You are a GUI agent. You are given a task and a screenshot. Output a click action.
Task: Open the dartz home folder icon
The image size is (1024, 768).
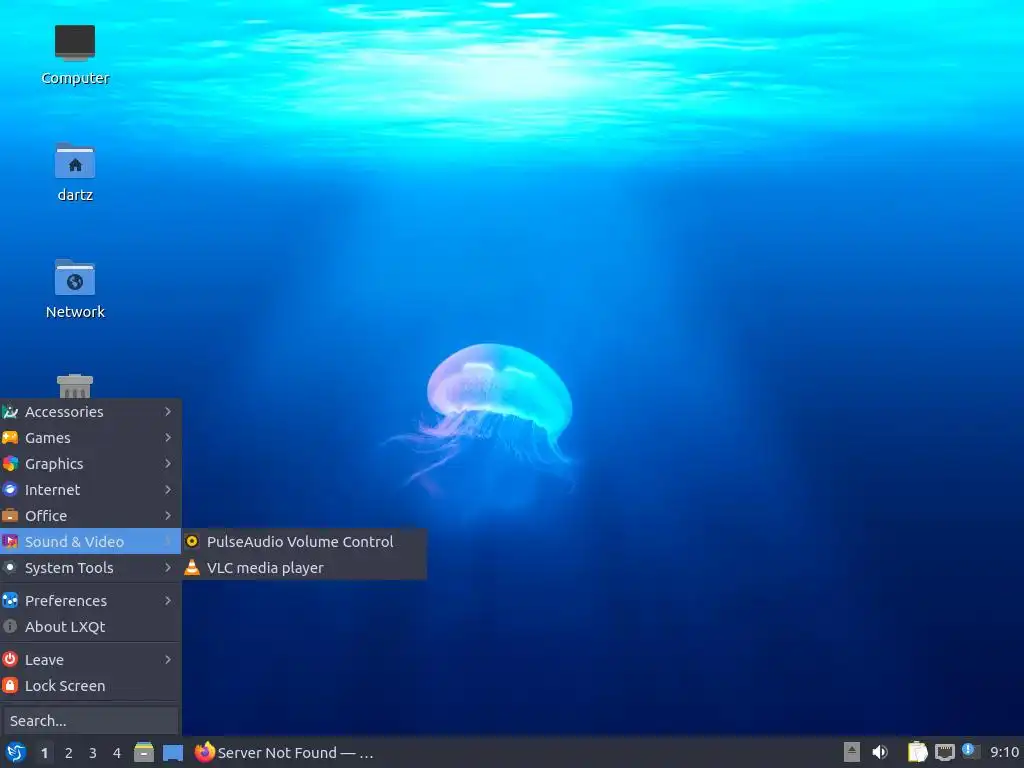[74, 172]
